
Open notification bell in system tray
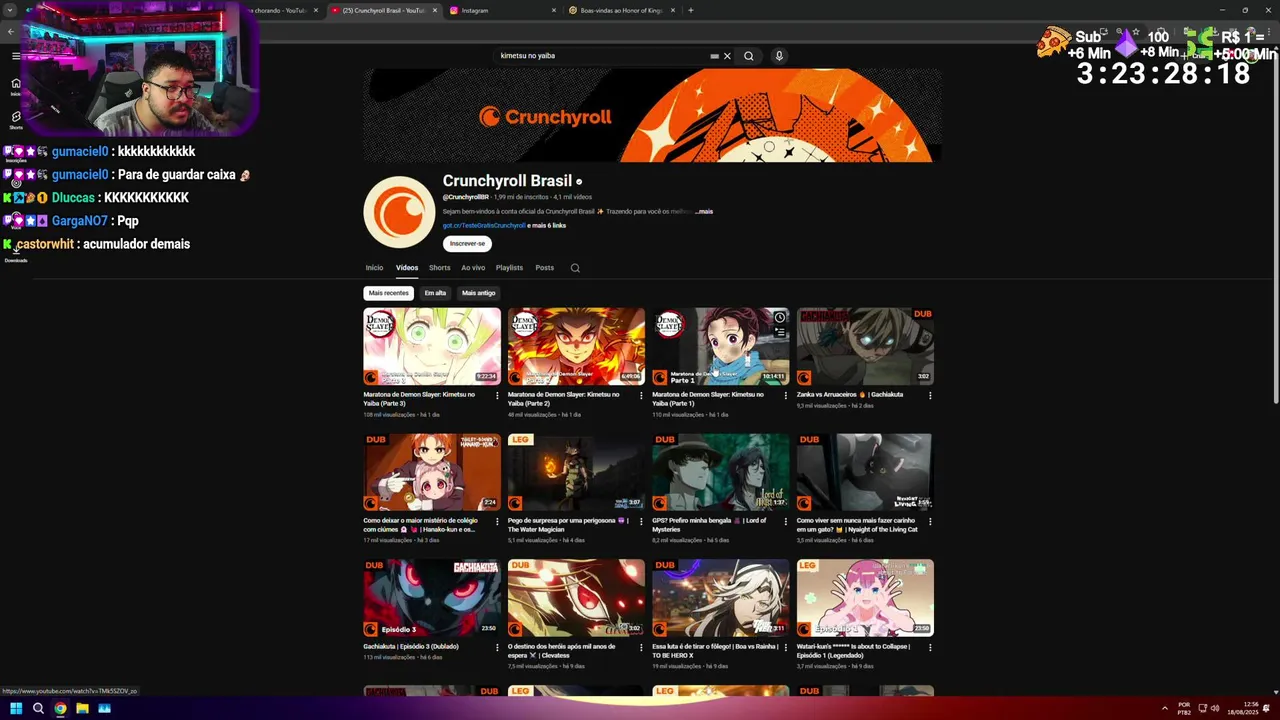point(1268,709)
